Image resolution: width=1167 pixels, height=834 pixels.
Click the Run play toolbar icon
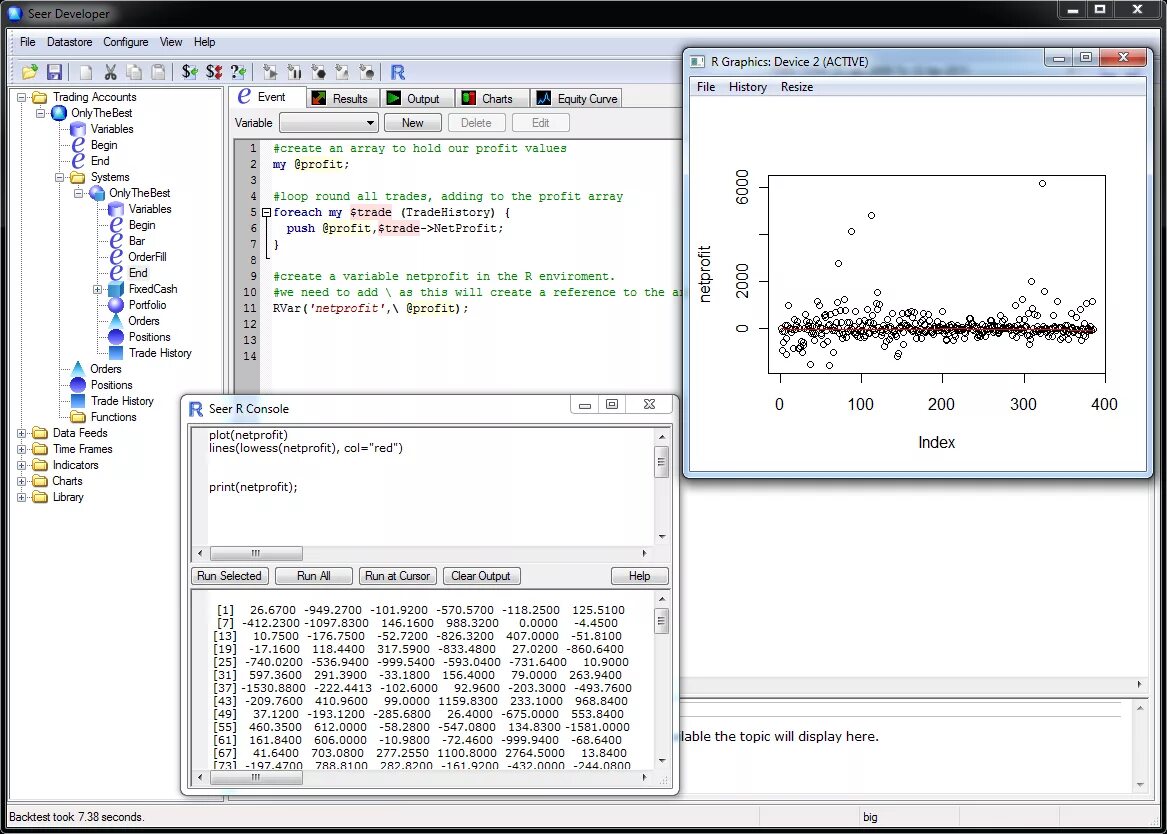[270, 71]
